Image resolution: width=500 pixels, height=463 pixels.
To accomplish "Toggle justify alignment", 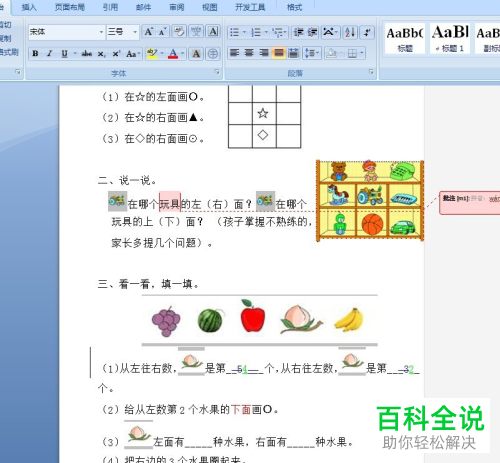I will tap(278, 53).
